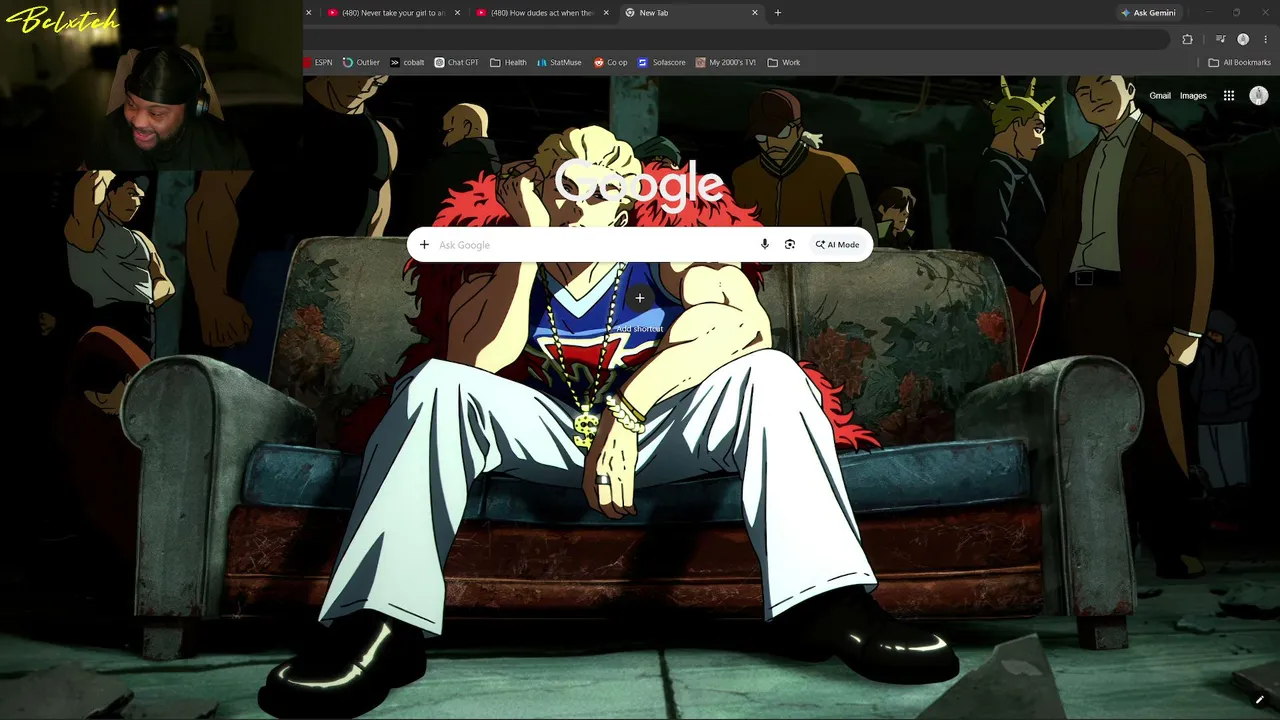Open the cobalt bookmark
The height and width of the screenshot is (720, 1280).
[x=407, y=62]
